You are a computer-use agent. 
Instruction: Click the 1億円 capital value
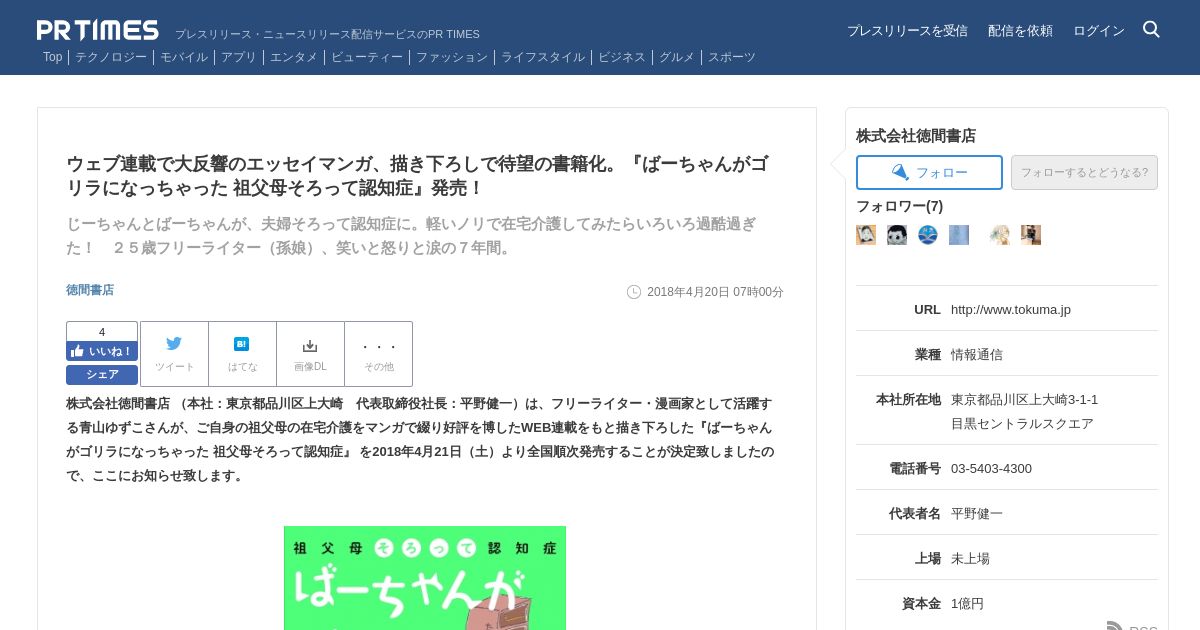click(967, 604)
